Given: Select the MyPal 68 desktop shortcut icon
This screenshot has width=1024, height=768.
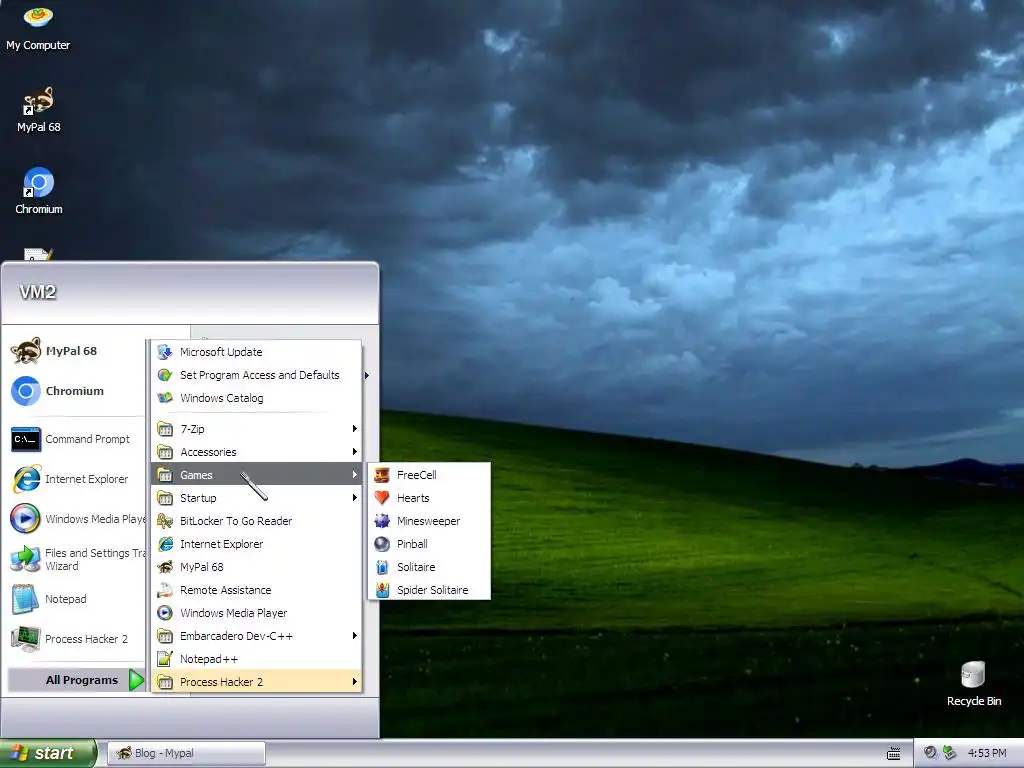Looking at the screenshot, I should [x=39, y=110].
